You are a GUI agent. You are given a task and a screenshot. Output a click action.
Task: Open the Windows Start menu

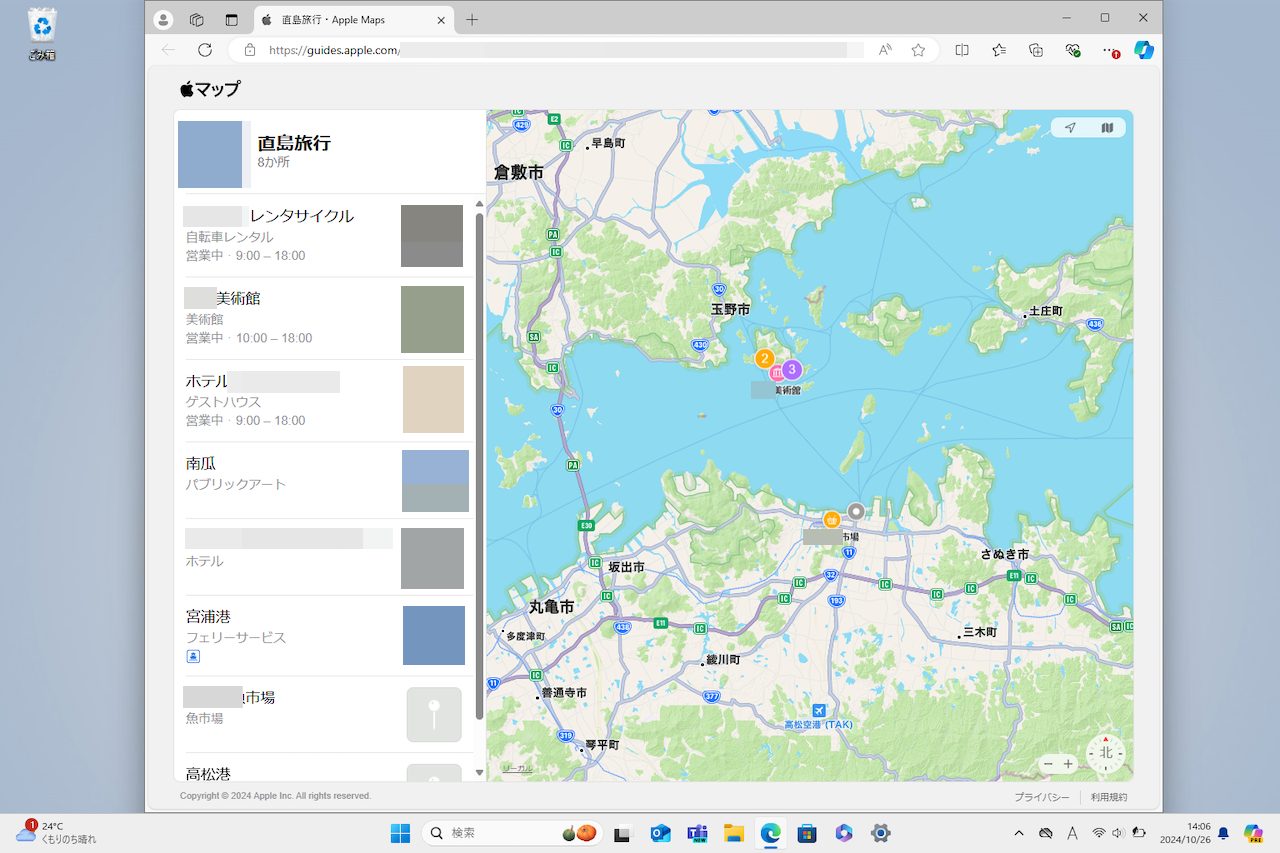pyautogui.click(x=400, y=832)
